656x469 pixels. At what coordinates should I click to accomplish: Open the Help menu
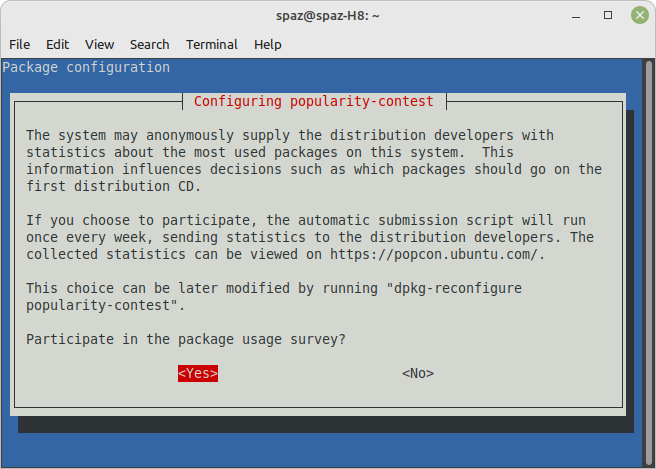coord(268,44)
